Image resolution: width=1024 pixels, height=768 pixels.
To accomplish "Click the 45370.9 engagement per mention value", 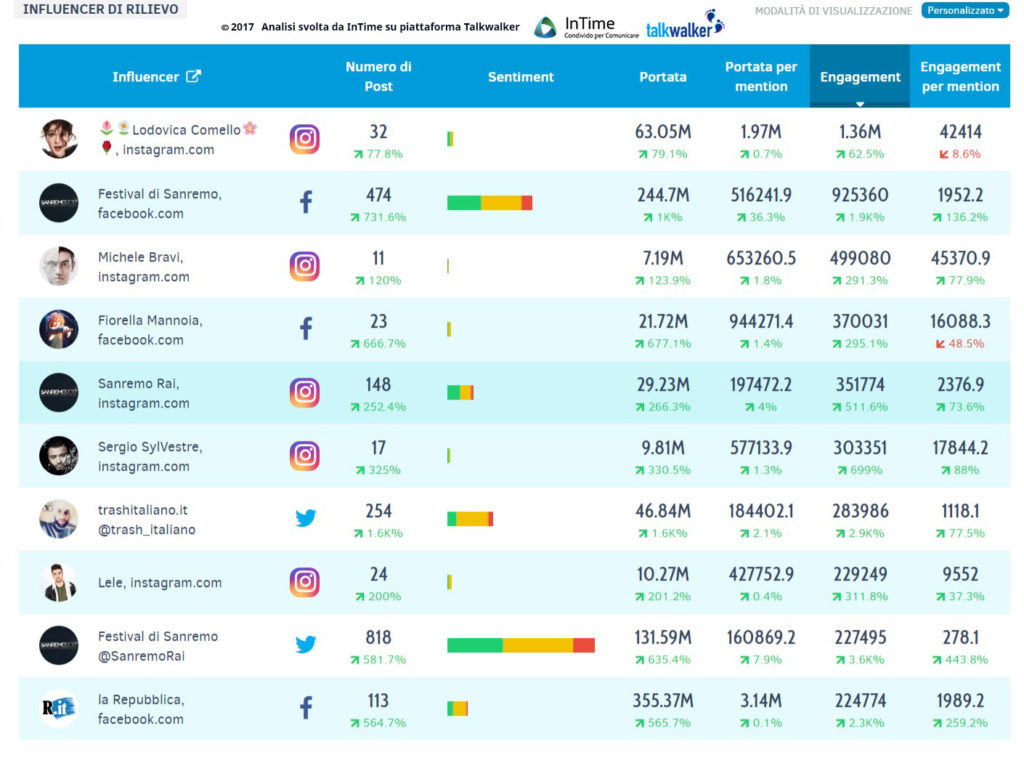I will [x=960, y=259].
